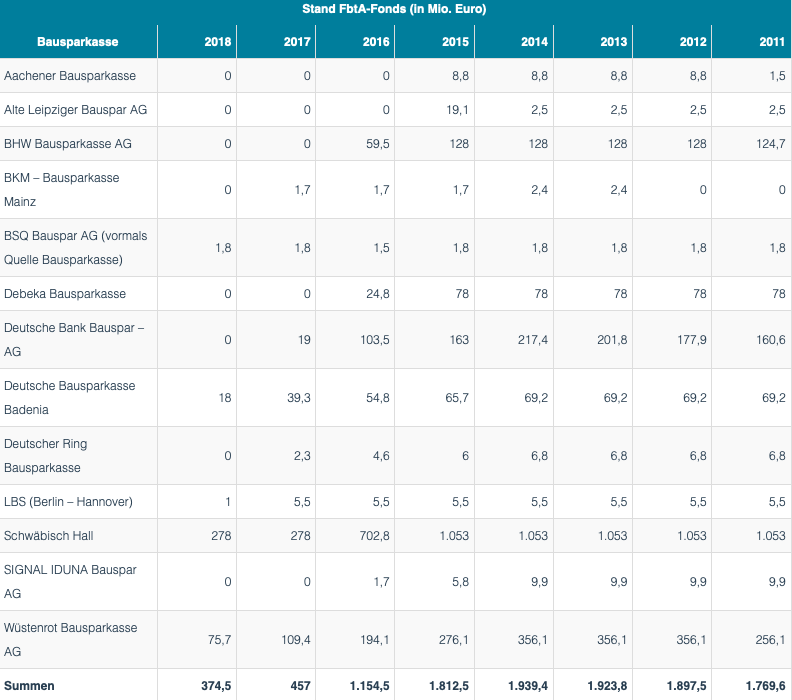Select the 'Deutscher Ring Bausparkasse' label
Image resolution: width=792 pixels, height=700 pixels.
[x=46, y=456]
